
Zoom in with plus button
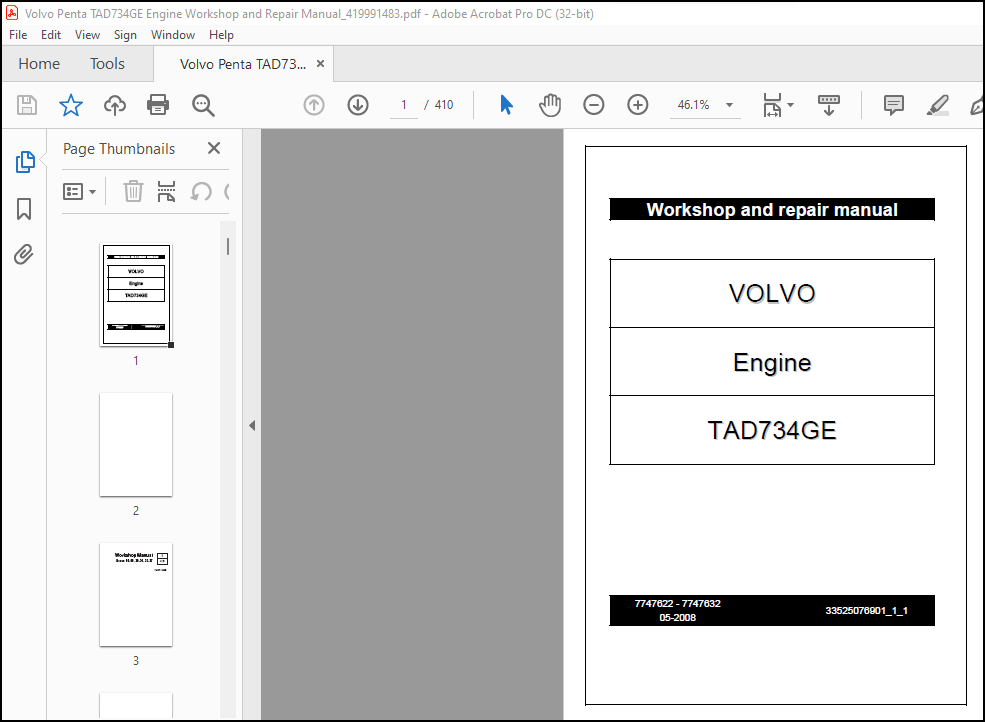click(x=638, y=105)
